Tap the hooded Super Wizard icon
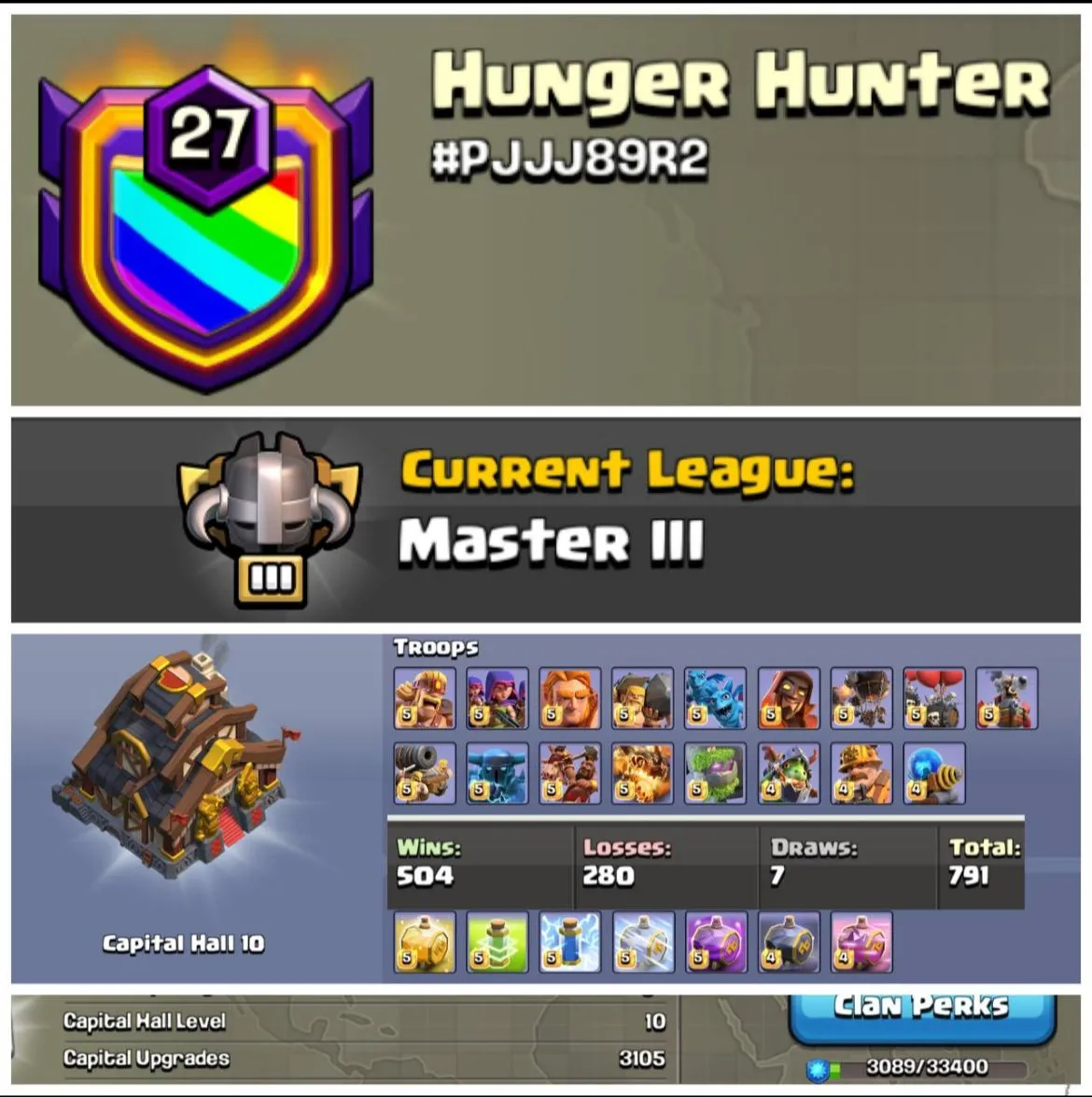Screen dimensions: 1092x1097 (789, 698)
